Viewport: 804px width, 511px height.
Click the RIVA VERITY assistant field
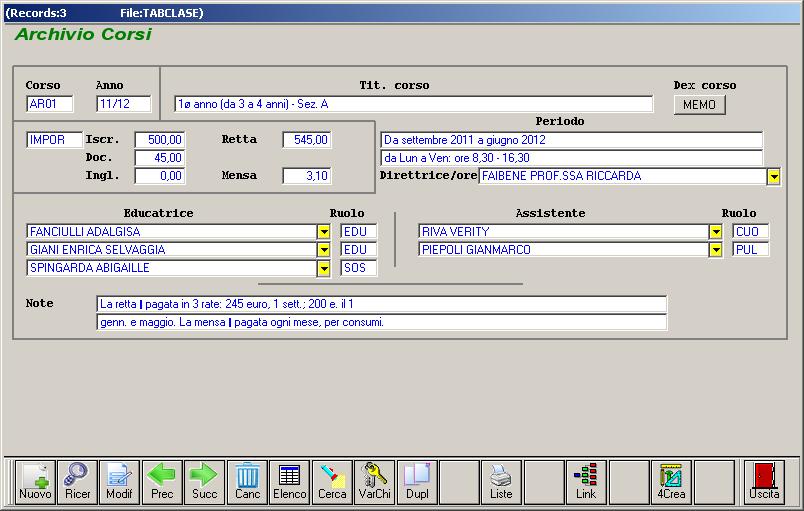coord(564,232)
